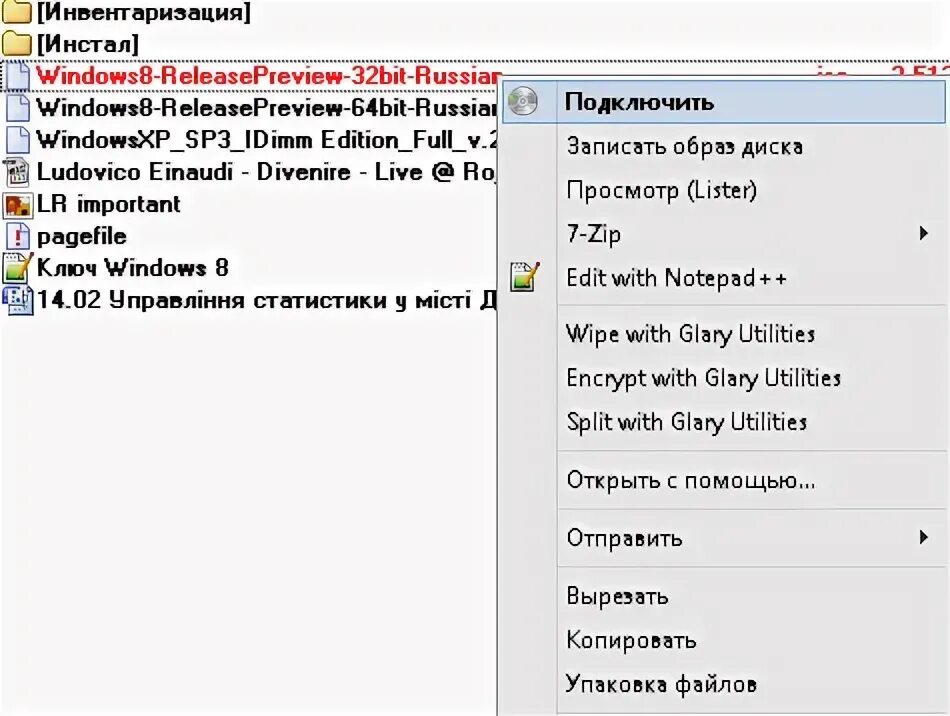Select Edit with Notepad++
This screenshot has width=950, height=716.
click(724, 278)
